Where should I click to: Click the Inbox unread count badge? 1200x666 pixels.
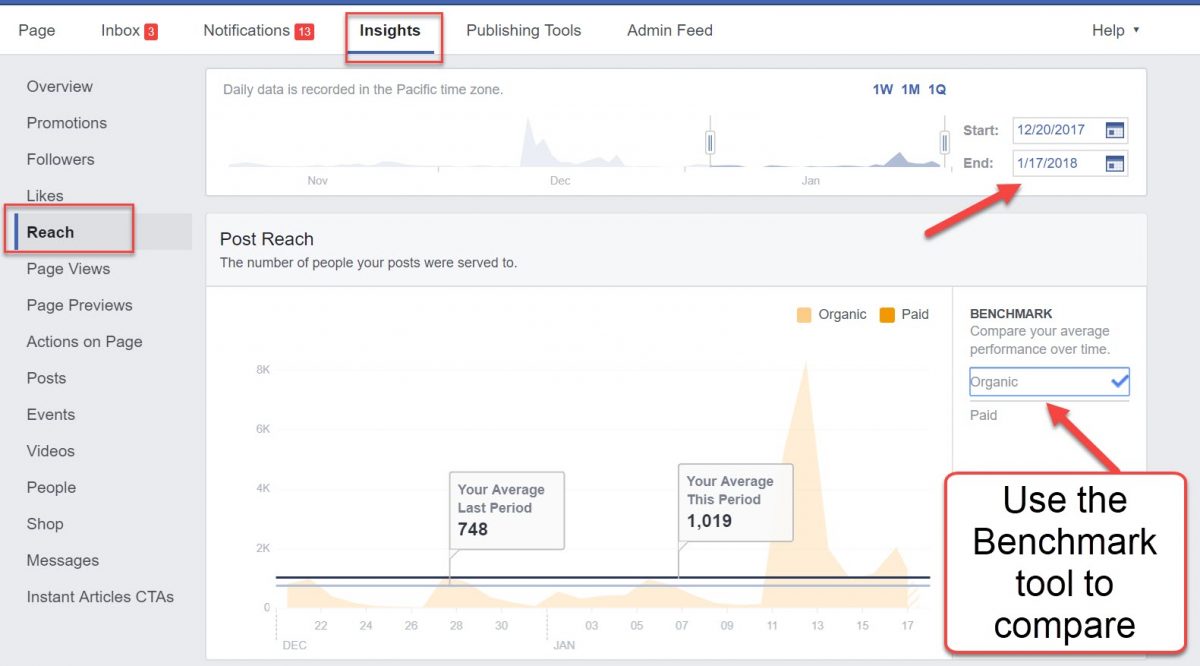coord(151,30)
